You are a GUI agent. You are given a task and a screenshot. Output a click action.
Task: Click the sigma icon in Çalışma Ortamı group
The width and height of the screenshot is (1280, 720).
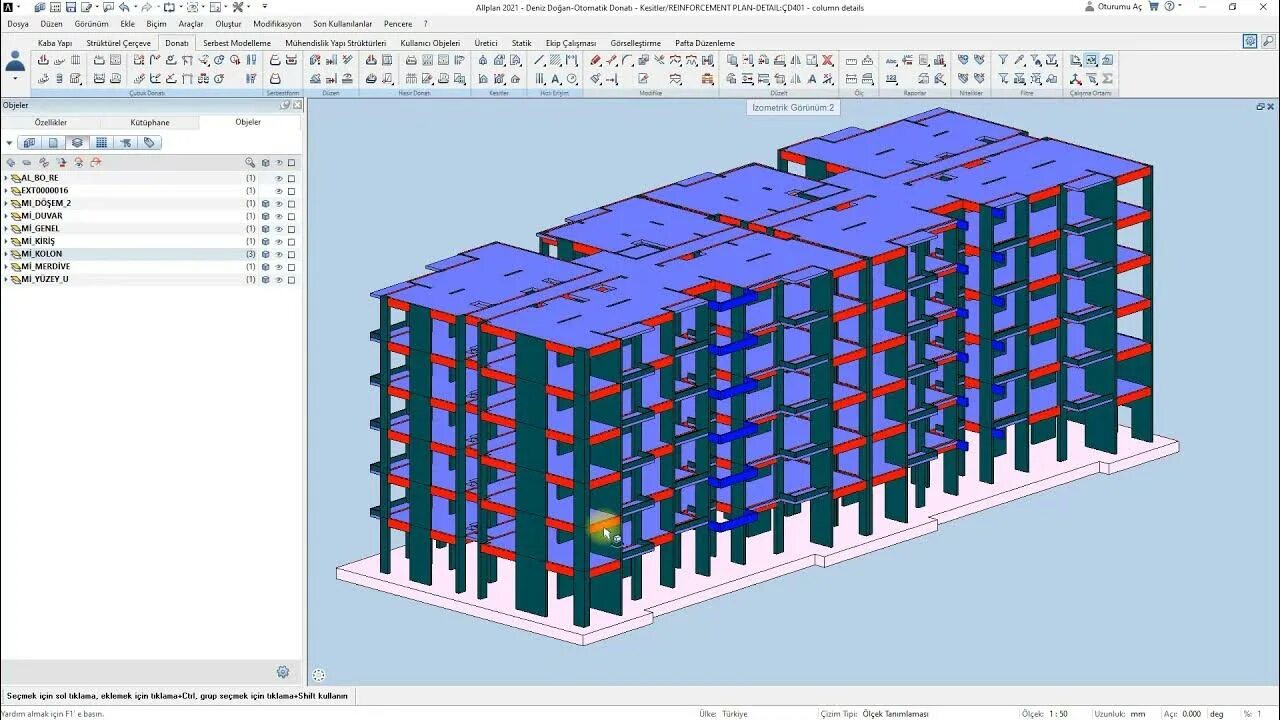coord(1107,79)
